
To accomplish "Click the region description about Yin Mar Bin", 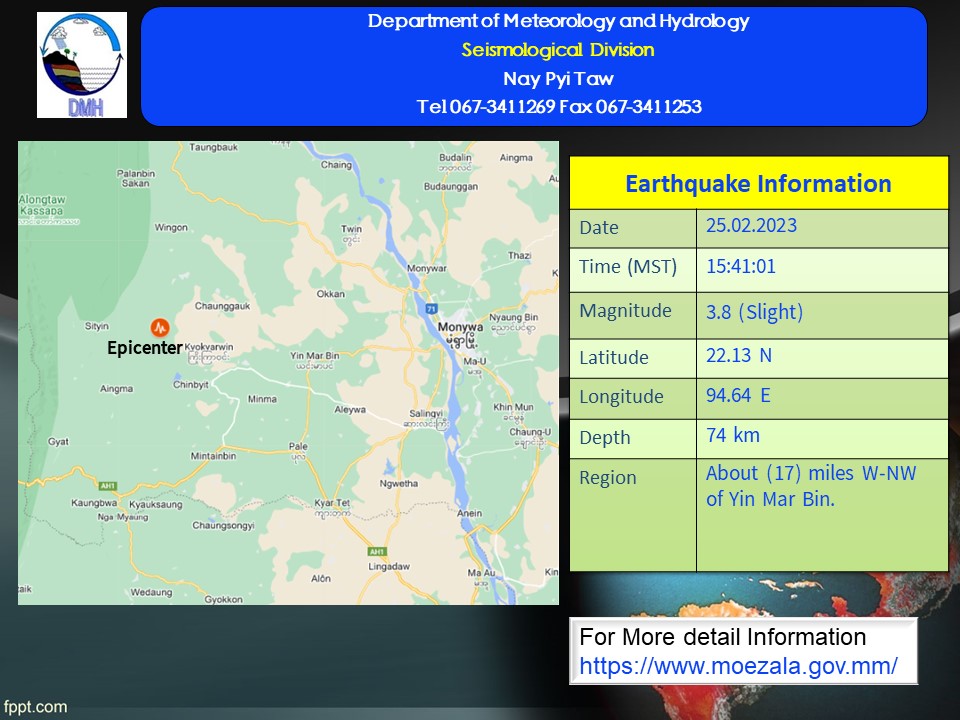I will [811, 486].
